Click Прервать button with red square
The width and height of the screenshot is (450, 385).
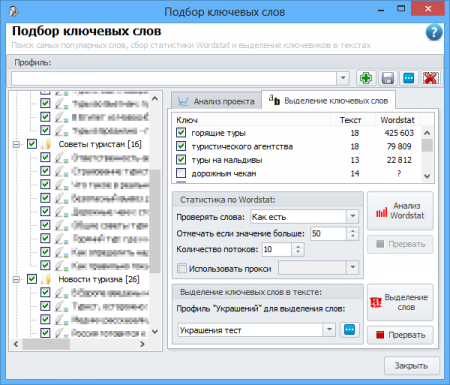(x=400, y=335)
